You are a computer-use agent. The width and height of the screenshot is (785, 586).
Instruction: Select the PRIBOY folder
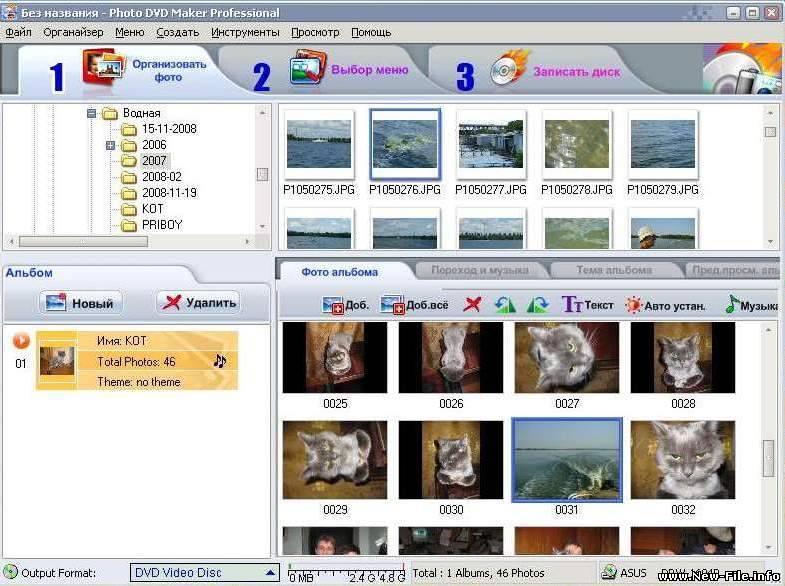162,225
